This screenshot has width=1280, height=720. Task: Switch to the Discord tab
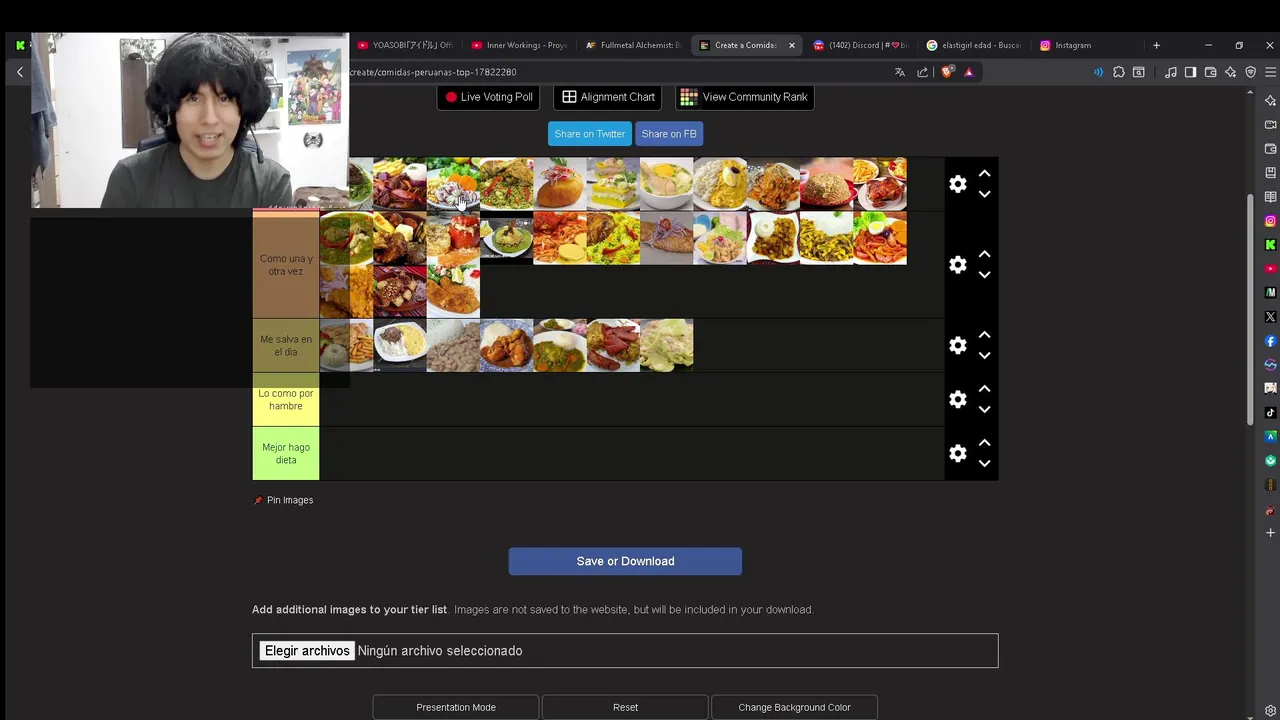pos(861,45)
